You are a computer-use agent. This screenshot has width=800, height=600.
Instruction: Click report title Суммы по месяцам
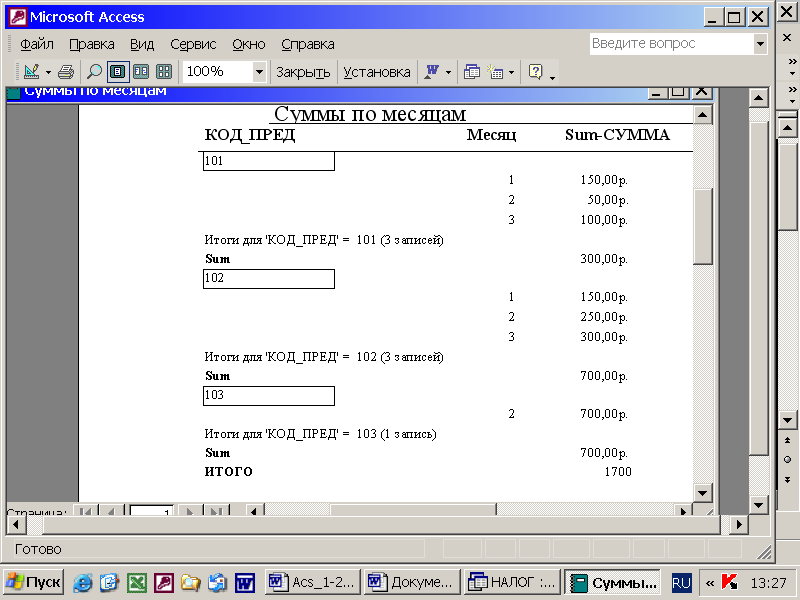pyautogui.click(x=370, y=113)
